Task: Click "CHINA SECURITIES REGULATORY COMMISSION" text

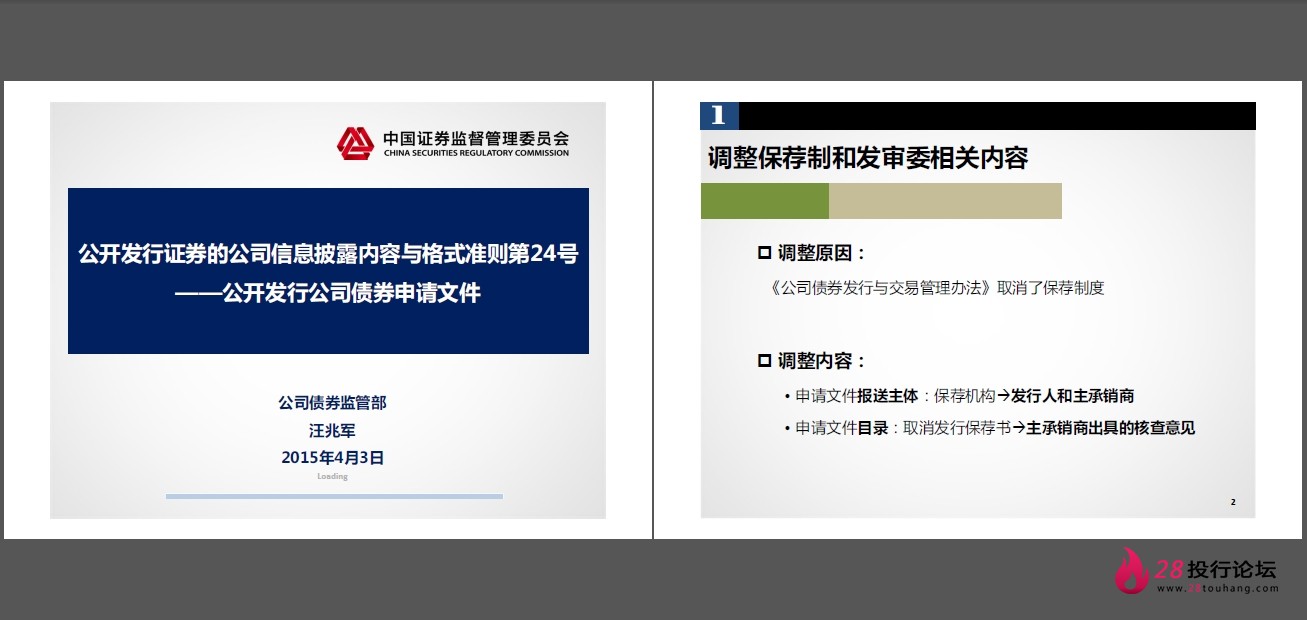Action: pos(476,153)
